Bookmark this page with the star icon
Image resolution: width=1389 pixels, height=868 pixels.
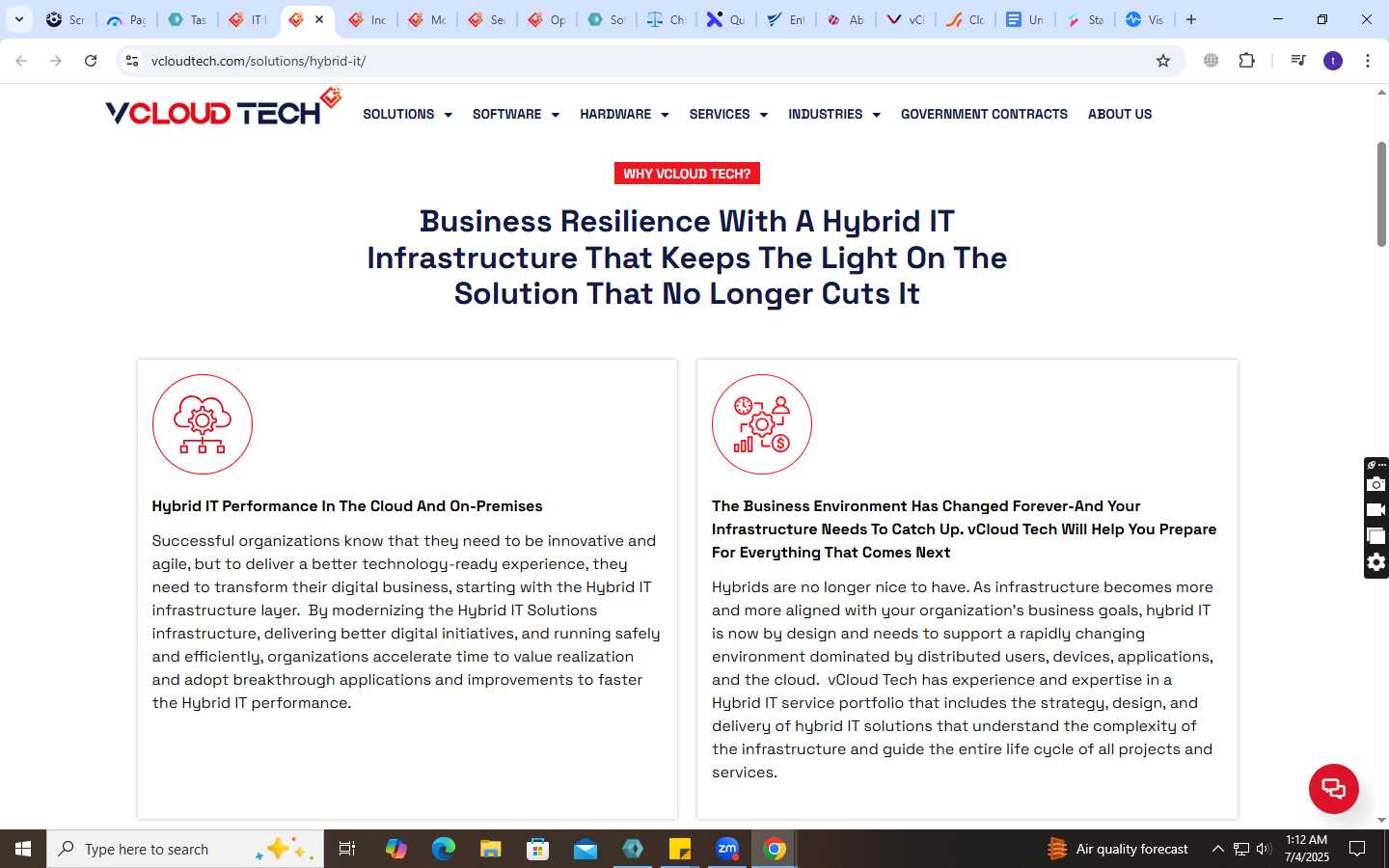click(x=1163, y=61)
